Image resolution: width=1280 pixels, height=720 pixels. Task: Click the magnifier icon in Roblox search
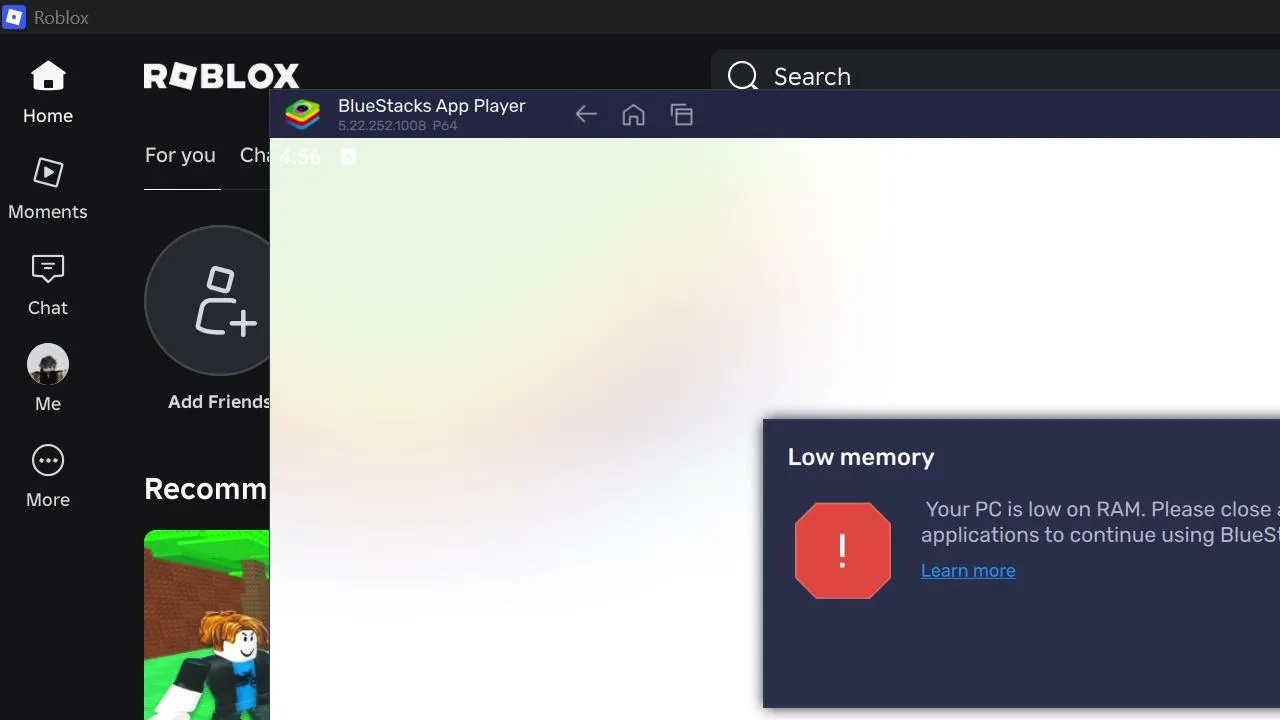pyautogui.click(x=743, y=76)
